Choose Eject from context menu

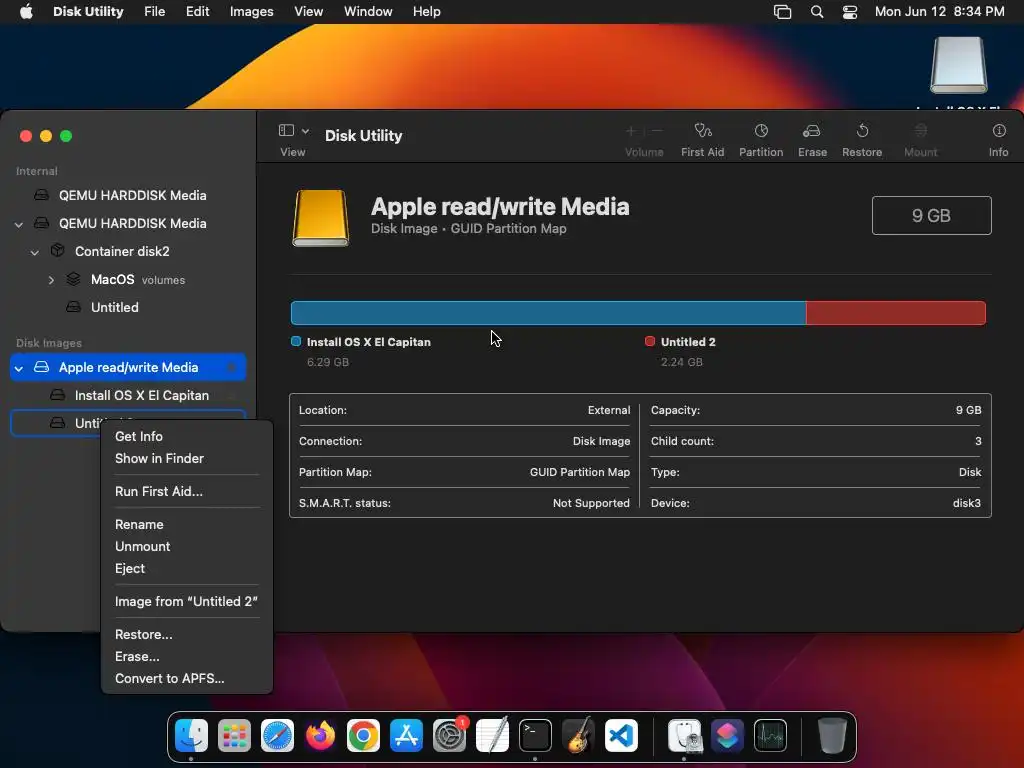point(187,568)
